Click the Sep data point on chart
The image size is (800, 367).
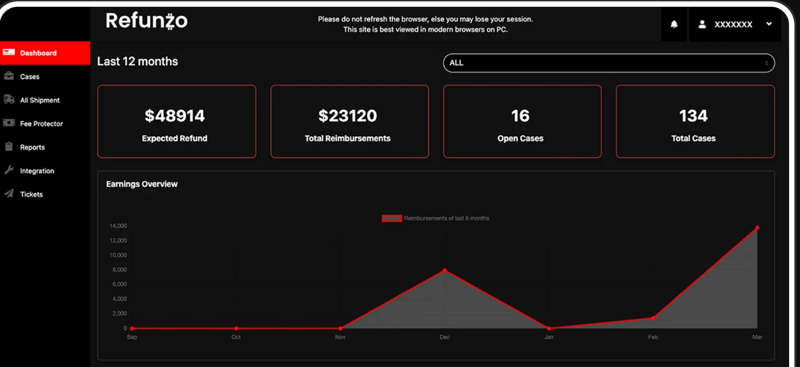(x=132, y=328)
